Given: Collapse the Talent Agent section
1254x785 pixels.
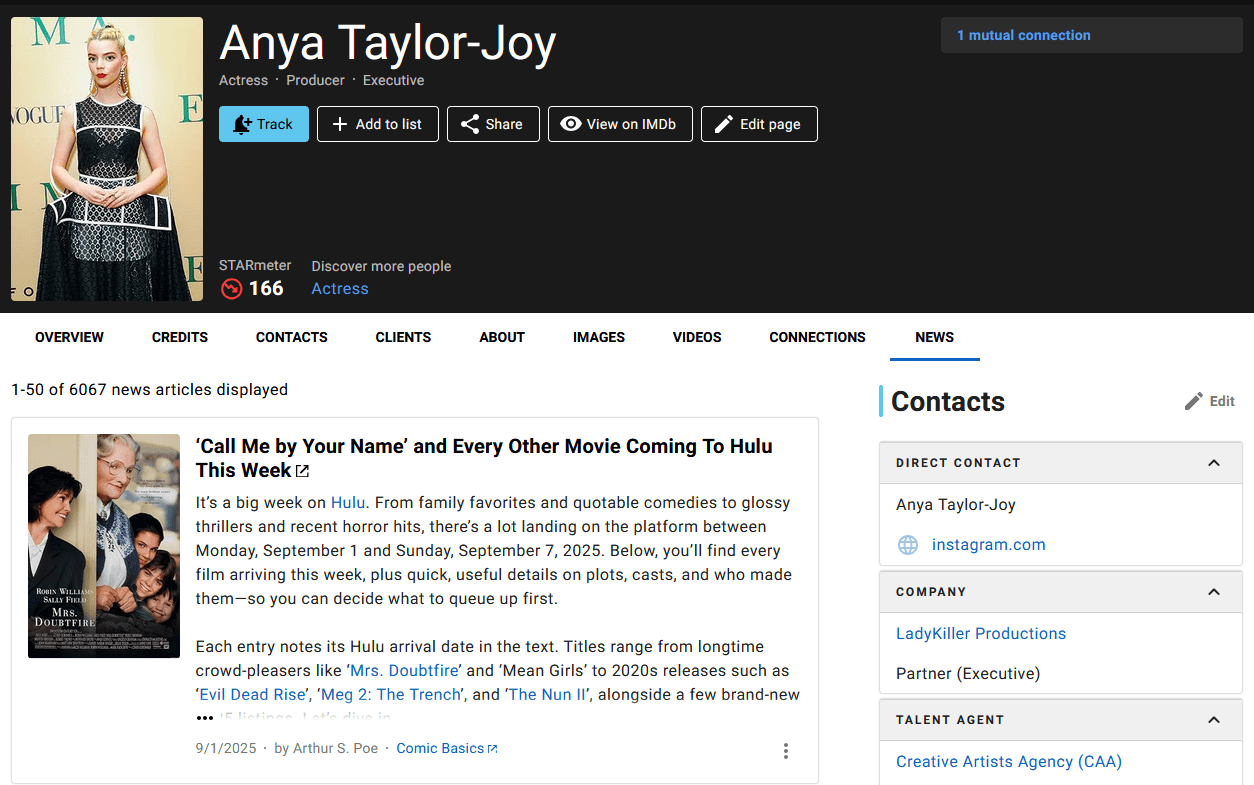Looking at the screenshot, I should pos(1214,720).
